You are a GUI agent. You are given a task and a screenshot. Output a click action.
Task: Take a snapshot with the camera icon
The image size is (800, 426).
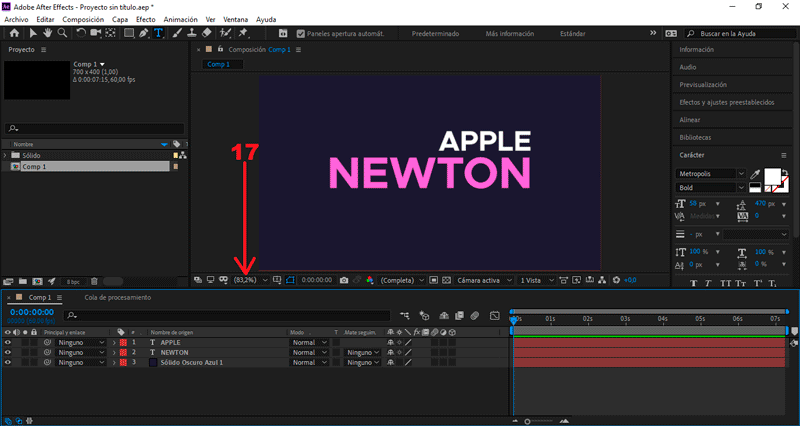point(344,280)
